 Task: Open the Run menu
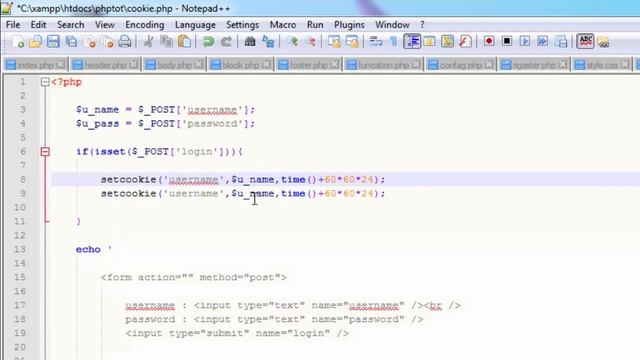(315, 25)
